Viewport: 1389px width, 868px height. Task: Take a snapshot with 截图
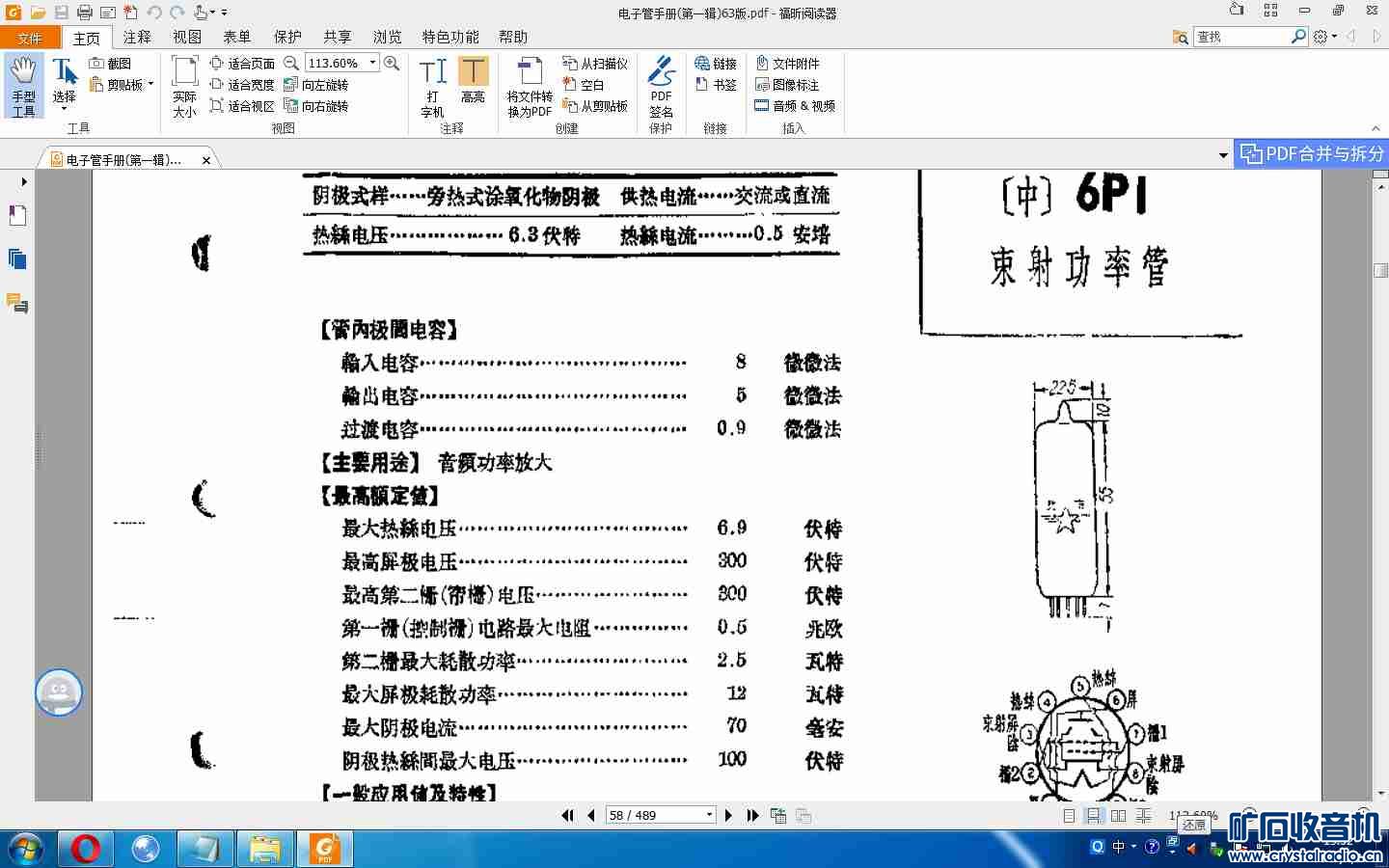pos(110,64)
